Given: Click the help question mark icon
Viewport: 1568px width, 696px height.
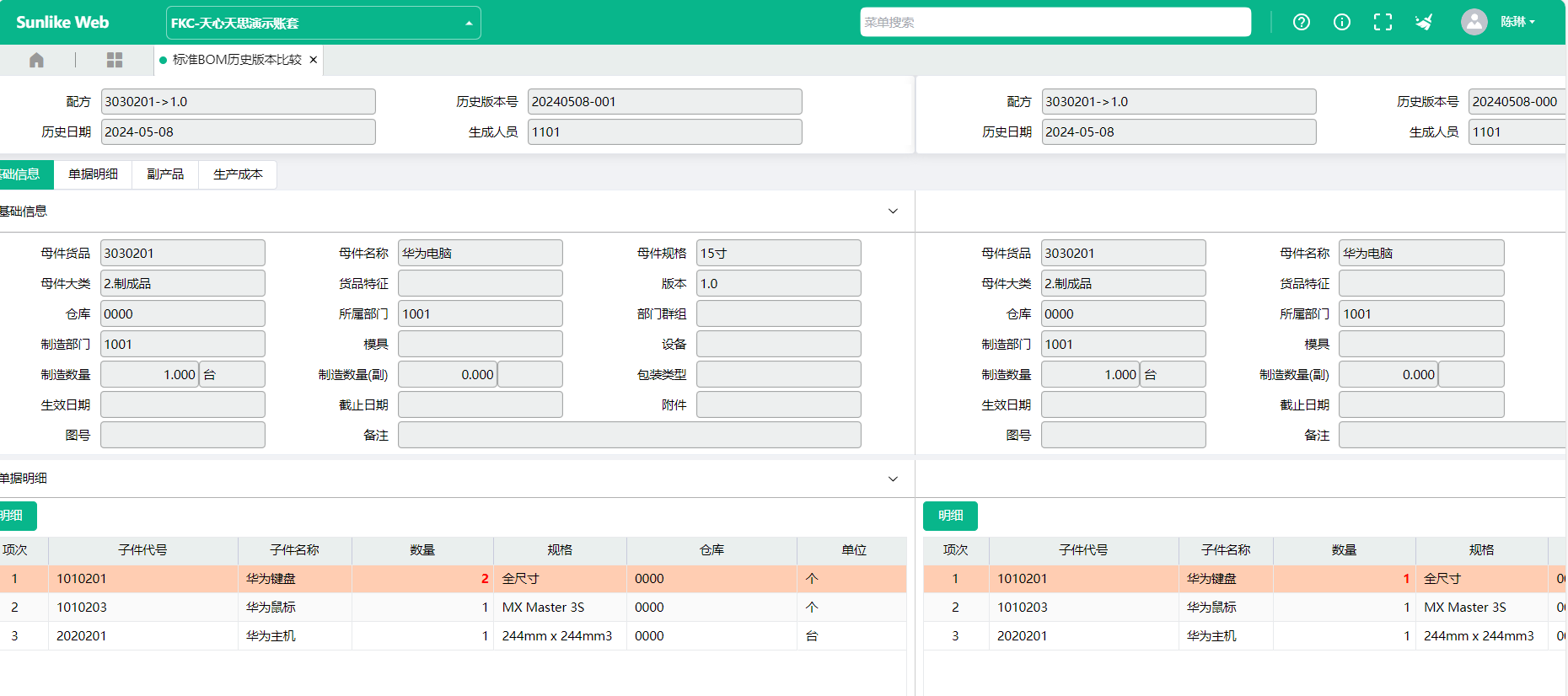Looking at the screenshot, I should pos(1302,23).
